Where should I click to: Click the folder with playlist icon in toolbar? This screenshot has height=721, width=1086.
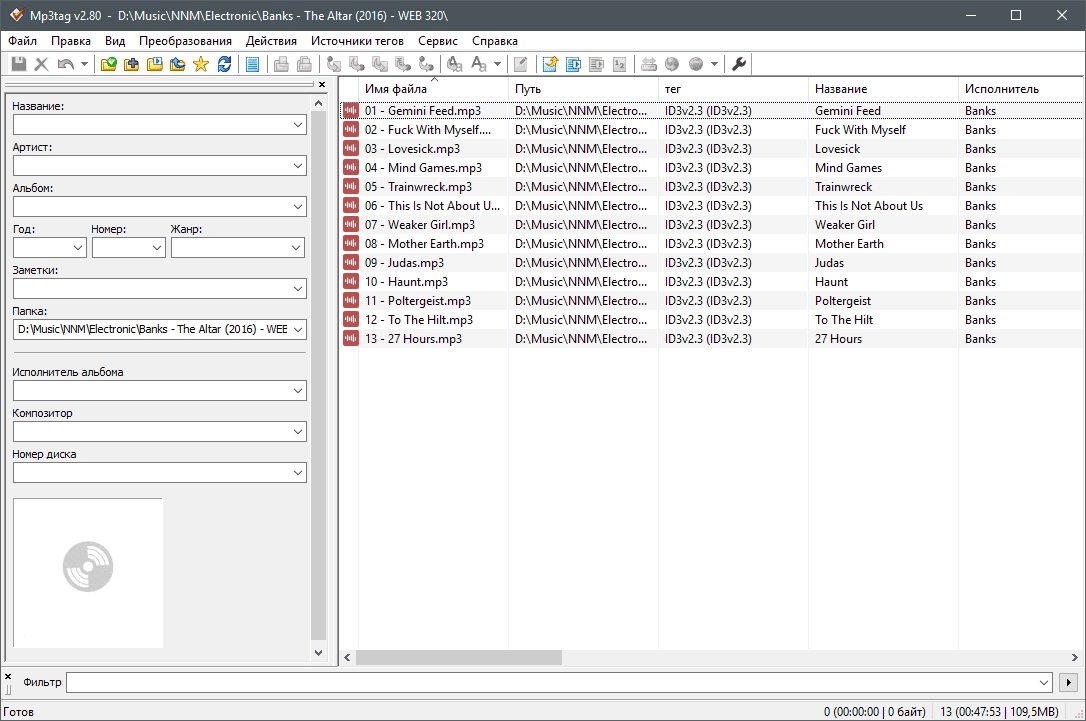[x=155, y=64]
